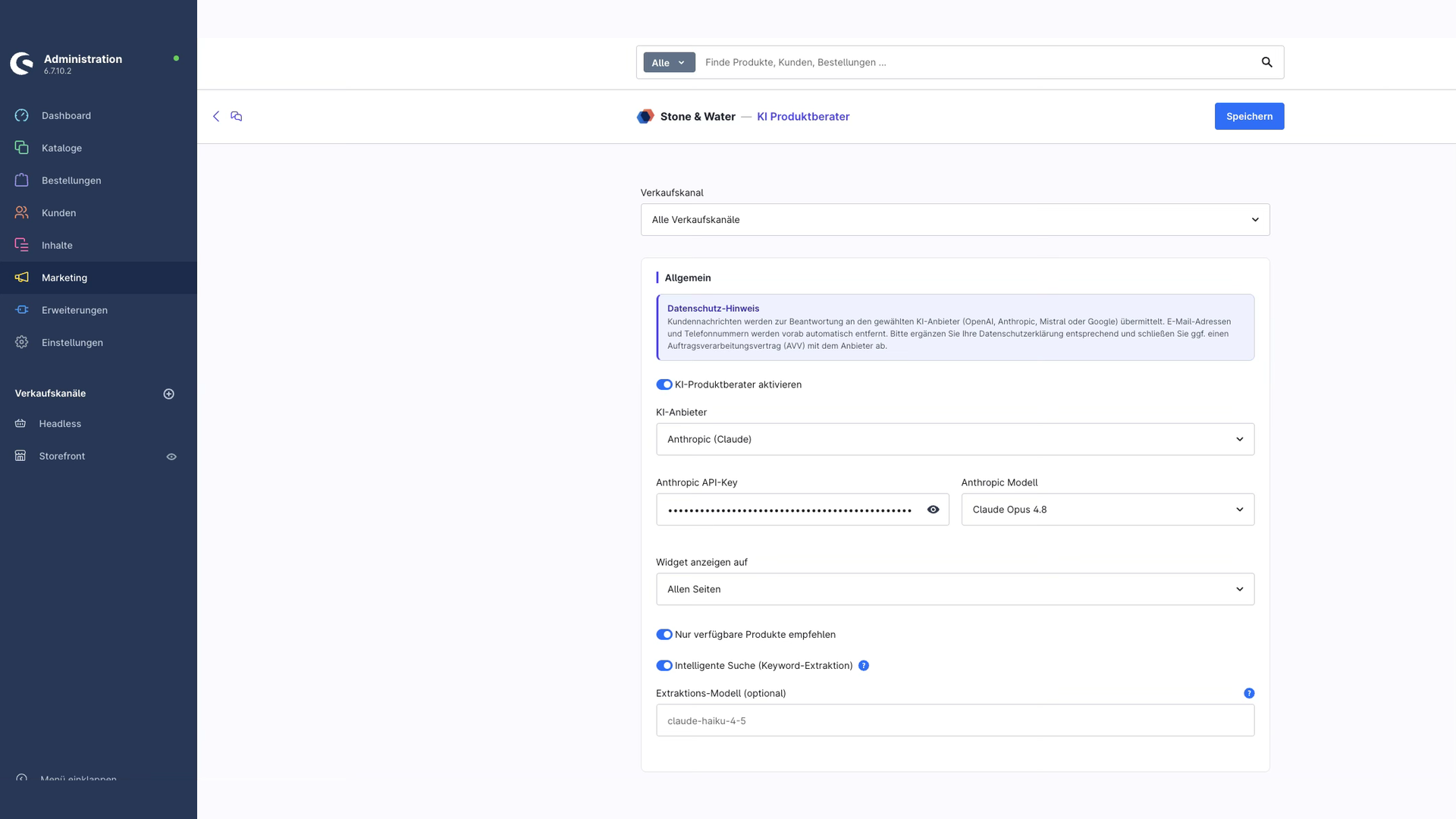Reveal the Anthropic API key with eye icon
Image resolution: width=1456 pixels, height=819 pixels.
[x=933, y=510]
